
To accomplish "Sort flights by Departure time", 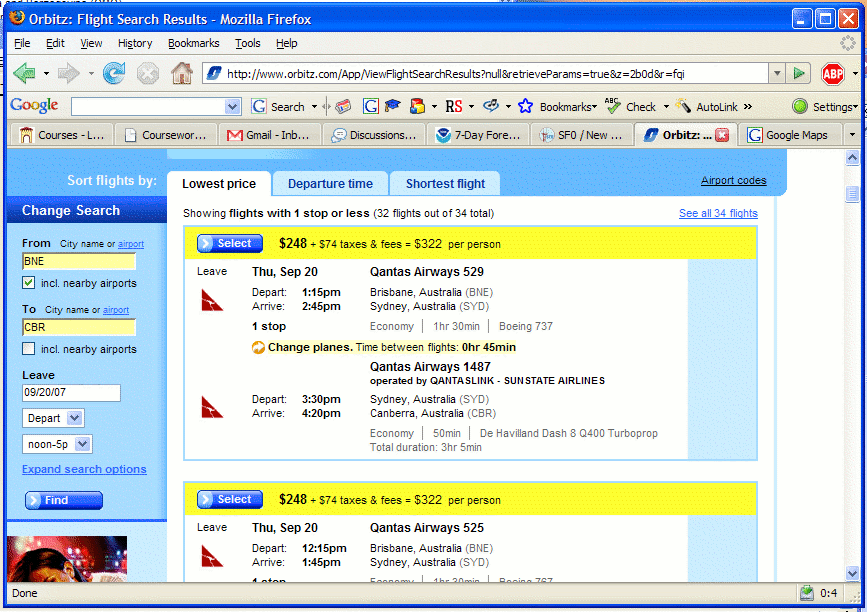I will [x=330, y=184].
